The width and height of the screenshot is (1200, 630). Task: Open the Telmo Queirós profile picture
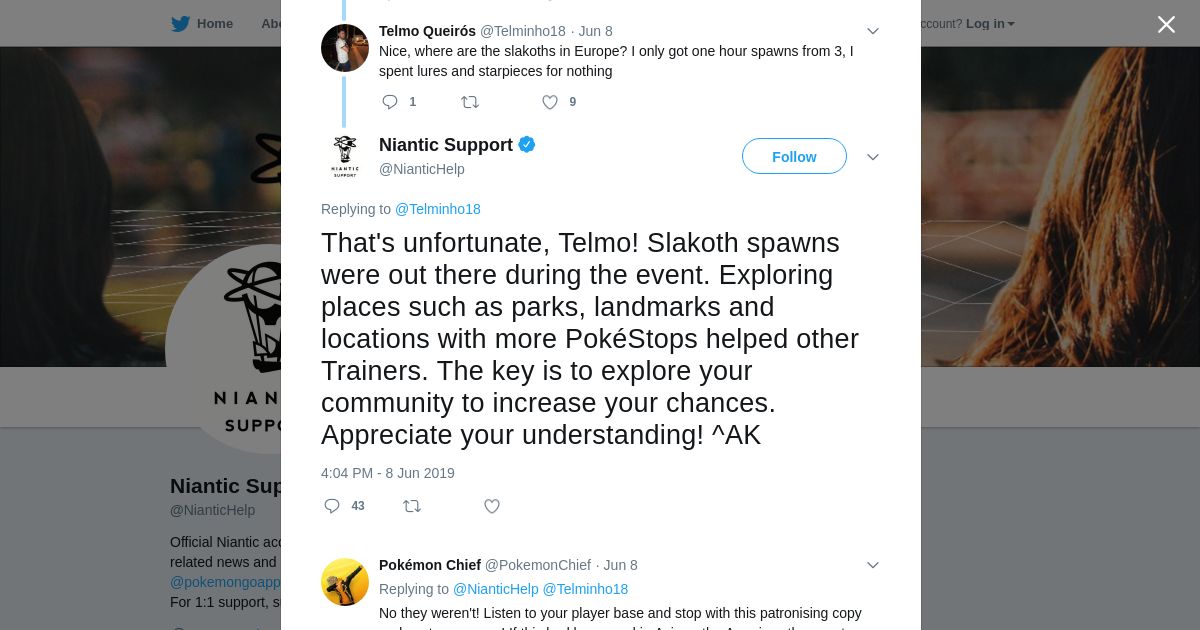(345, 48)
